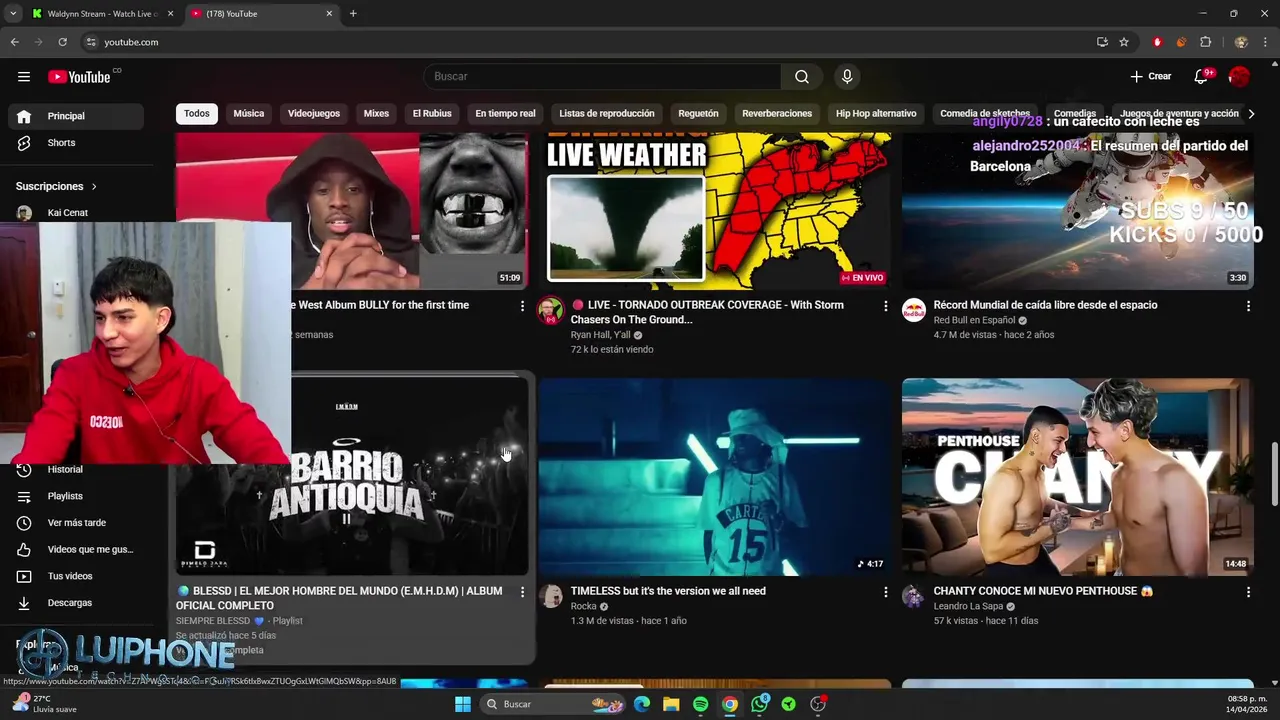Viewport: 1280px width, 720px height.
Task: Click the red hand ad-blocker extension
Action: point(1157,42)
